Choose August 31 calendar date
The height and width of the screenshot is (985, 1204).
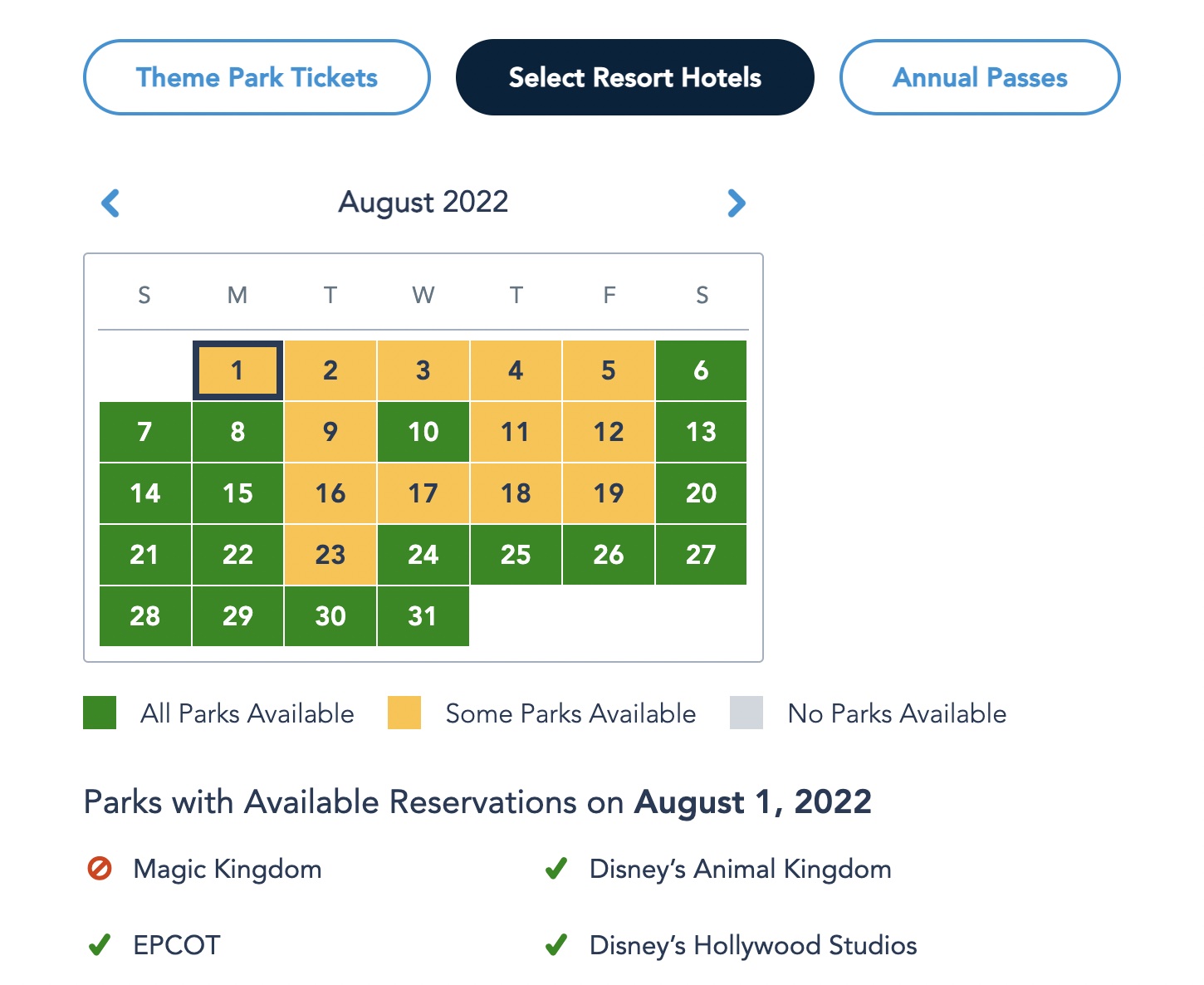pos(423,616)
